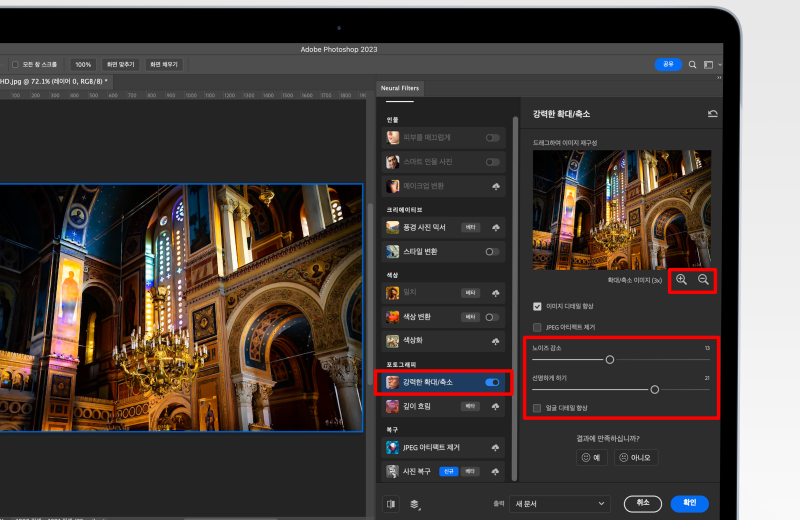
Task: Click the 화면 채우기 button
Action: tap(164, 64)
